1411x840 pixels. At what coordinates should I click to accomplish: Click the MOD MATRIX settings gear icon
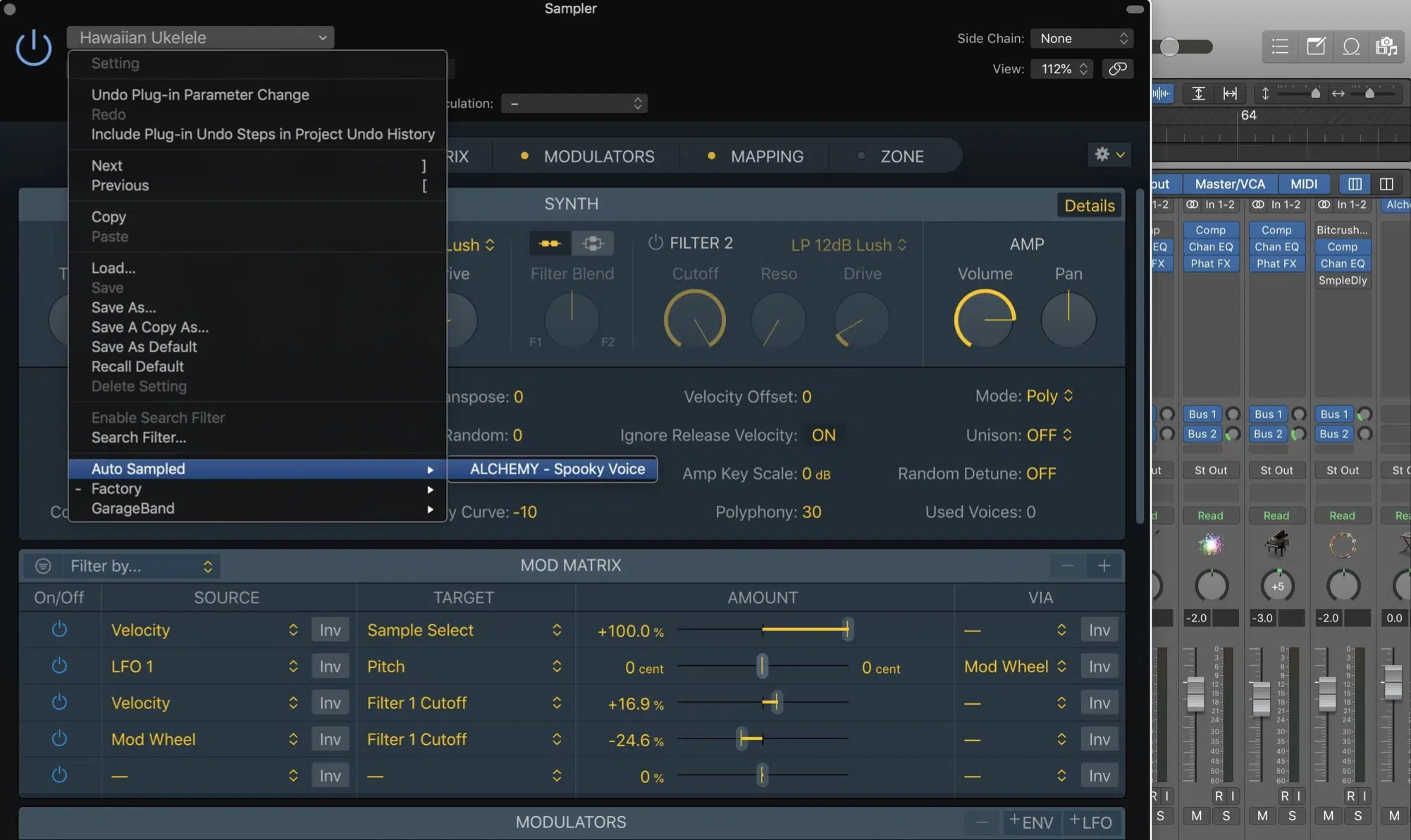pos(1102,155)
